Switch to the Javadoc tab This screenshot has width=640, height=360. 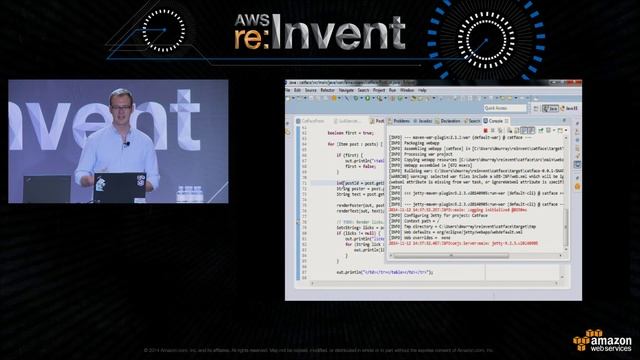coord(423,121)
